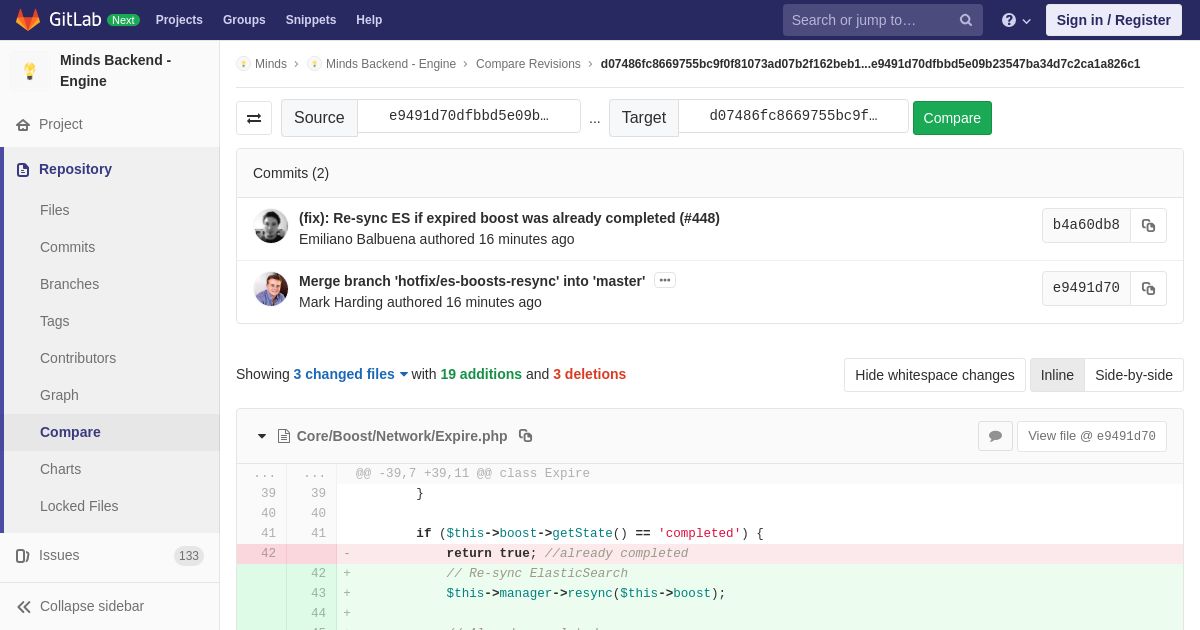Copy file path of Expire.php
This screenshot has width=1200, height=630.
click(x=525, y=436)
